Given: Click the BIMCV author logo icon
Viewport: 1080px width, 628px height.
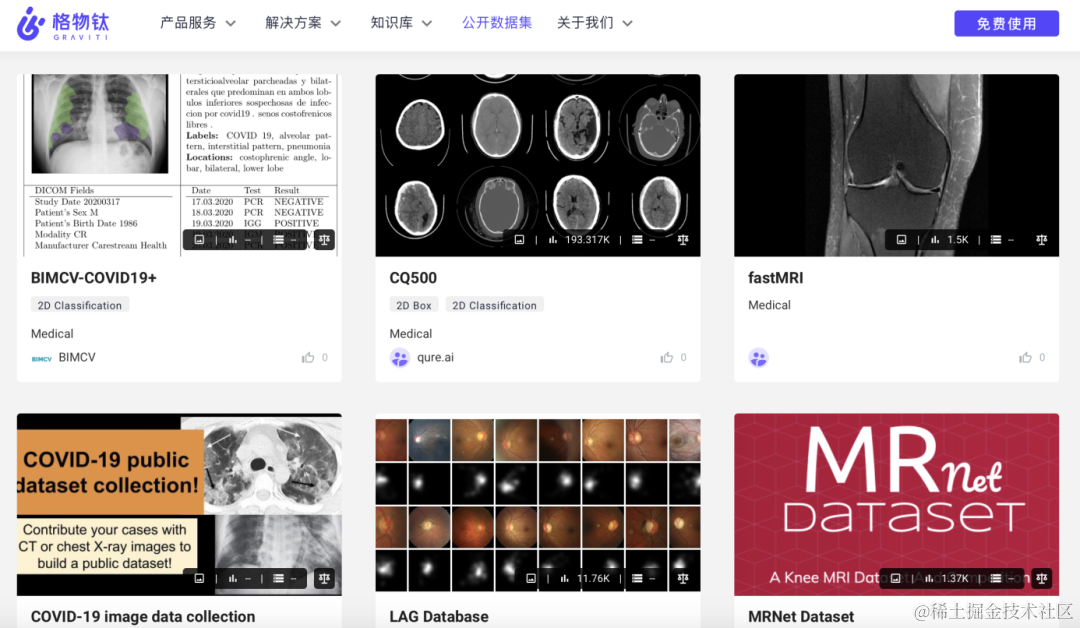Looking at the screenshot, I should 41,359.
